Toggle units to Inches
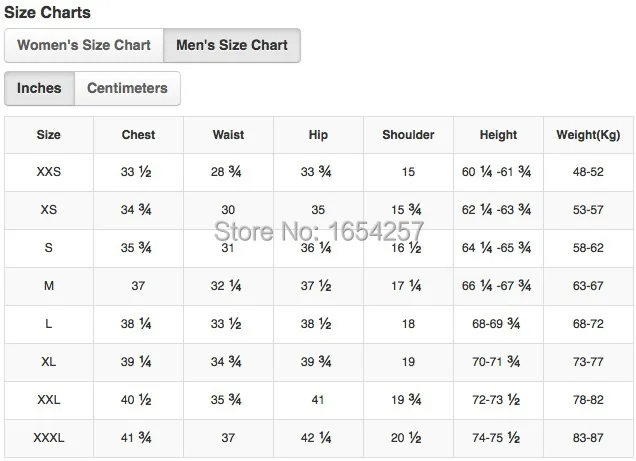636x461 pixels. [39, 88]
